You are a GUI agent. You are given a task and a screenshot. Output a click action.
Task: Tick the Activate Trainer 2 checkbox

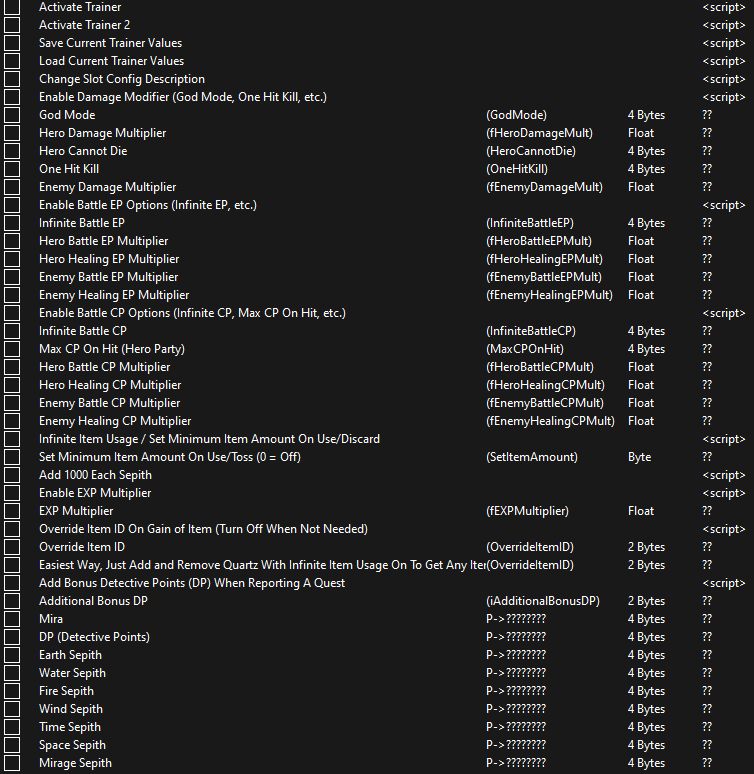[12, 25]
